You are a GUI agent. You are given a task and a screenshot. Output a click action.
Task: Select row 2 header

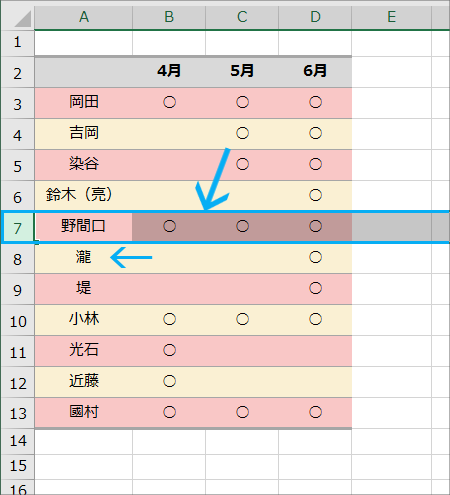(x=18, y=73)
